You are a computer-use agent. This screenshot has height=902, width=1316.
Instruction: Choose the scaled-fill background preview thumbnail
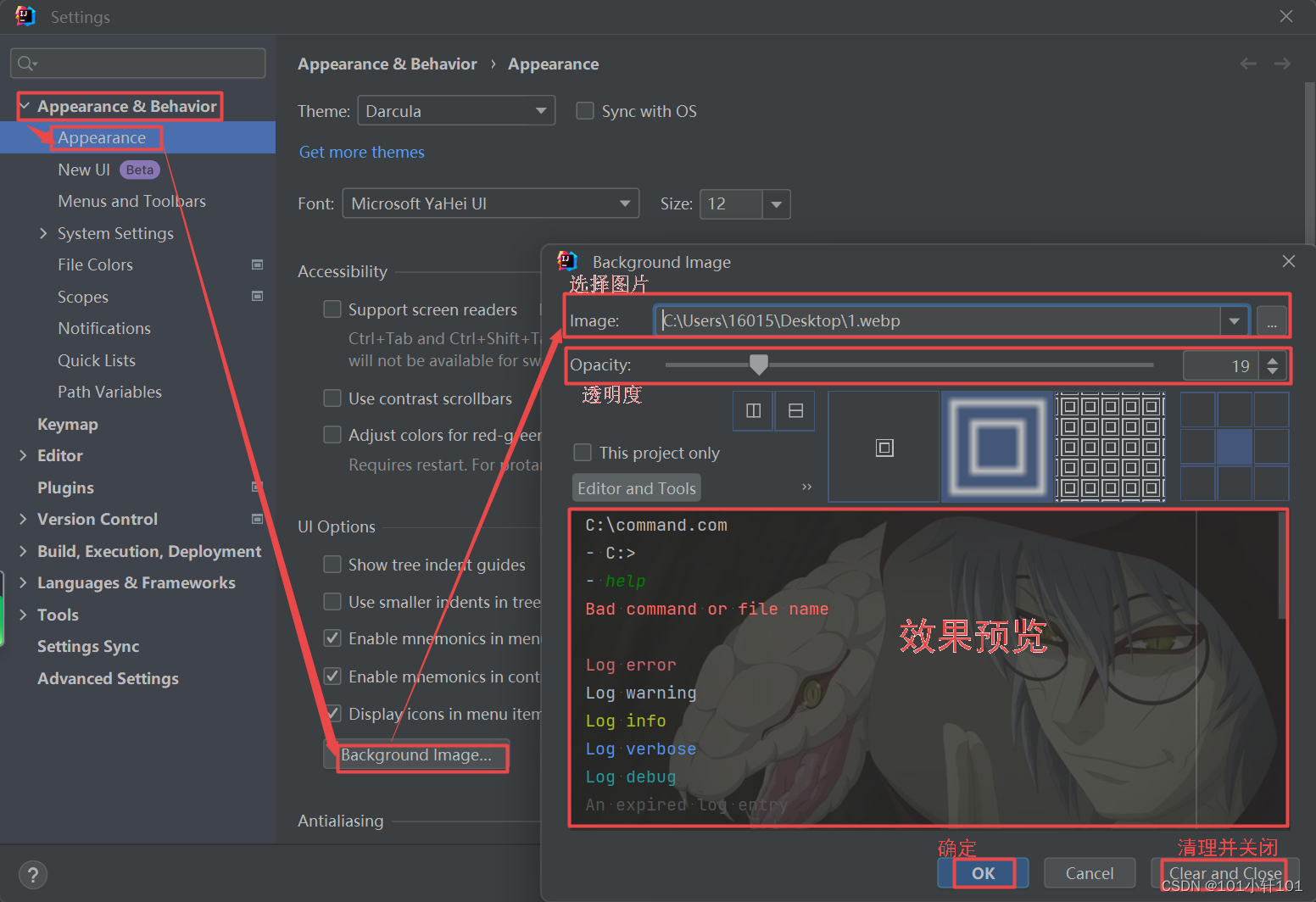(996, 447)
